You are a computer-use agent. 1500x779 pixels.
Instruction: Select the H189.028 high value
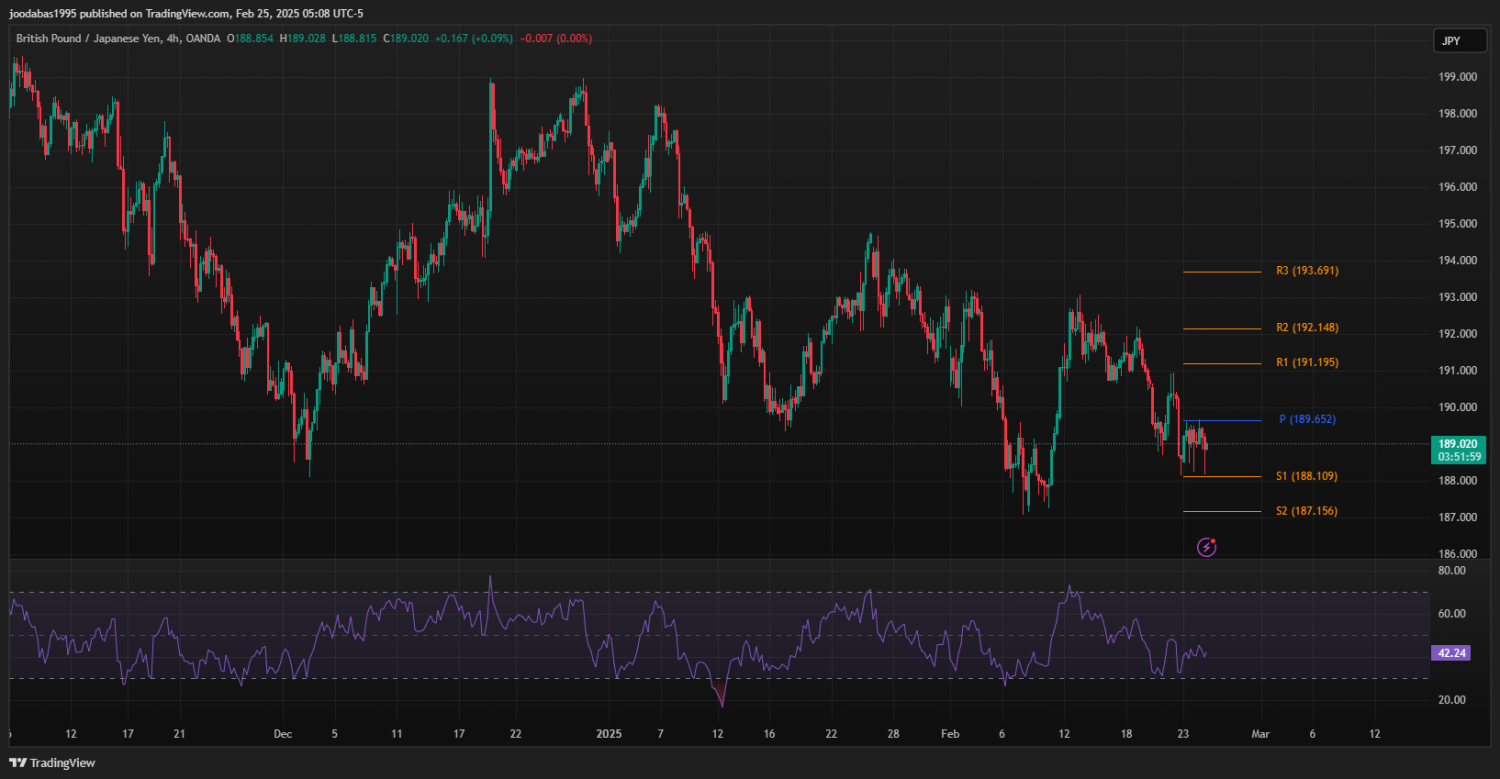tap(303, 38)
